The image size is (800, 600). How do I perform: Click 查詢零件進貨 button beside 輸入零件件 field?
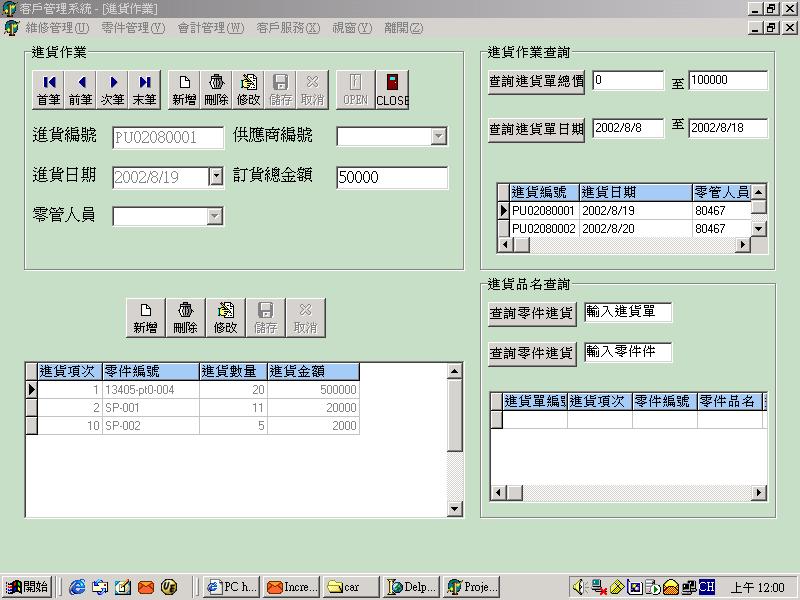tap(532, 353)
